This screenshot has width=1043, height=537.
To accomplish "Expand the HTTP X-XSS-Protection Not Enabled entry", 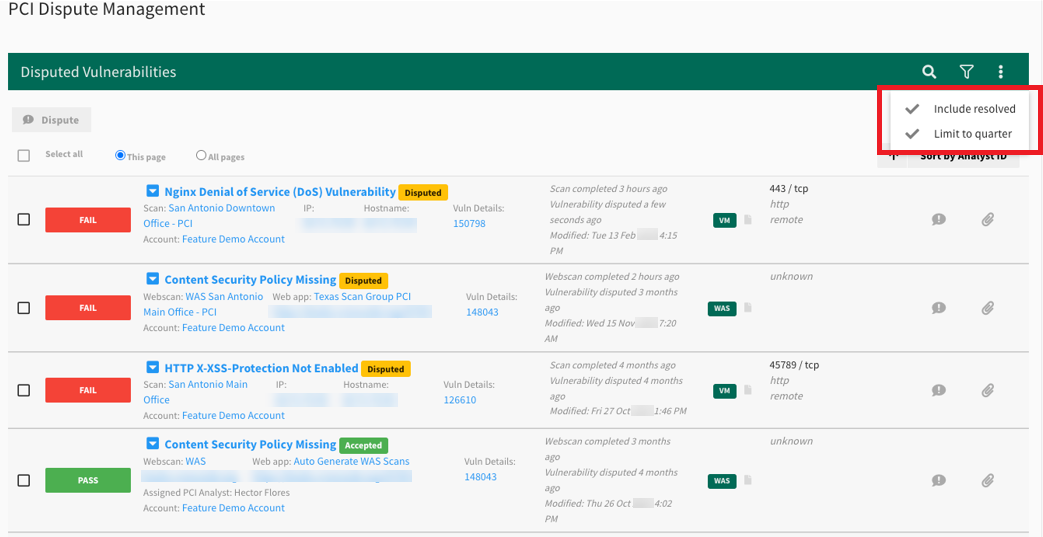I will click(x=152, y=368).
